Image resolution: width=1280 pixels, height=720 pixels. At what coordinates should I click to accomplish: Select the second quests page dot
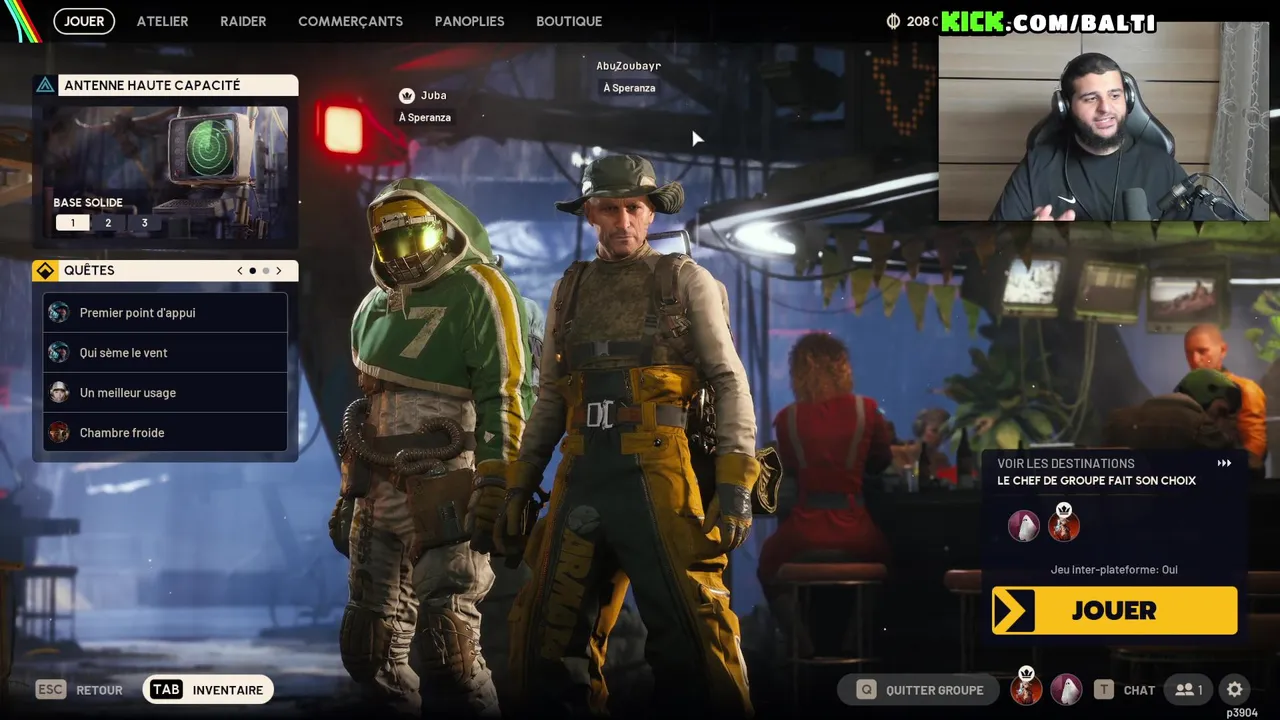[265, 270]
